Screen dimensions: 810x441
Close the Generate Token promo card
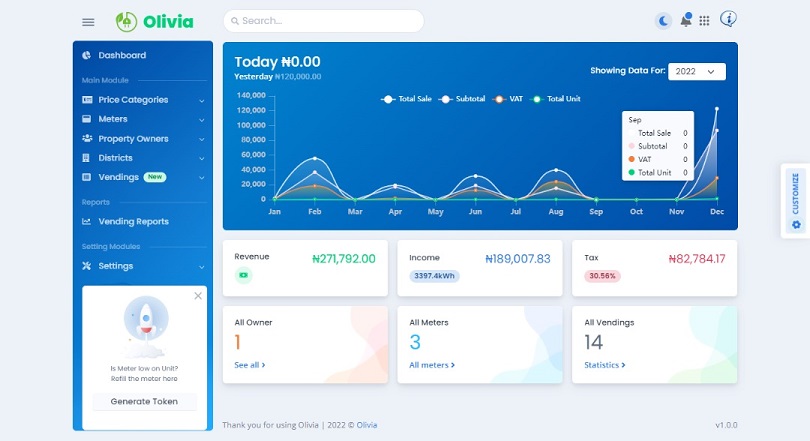tap(197, 296)
